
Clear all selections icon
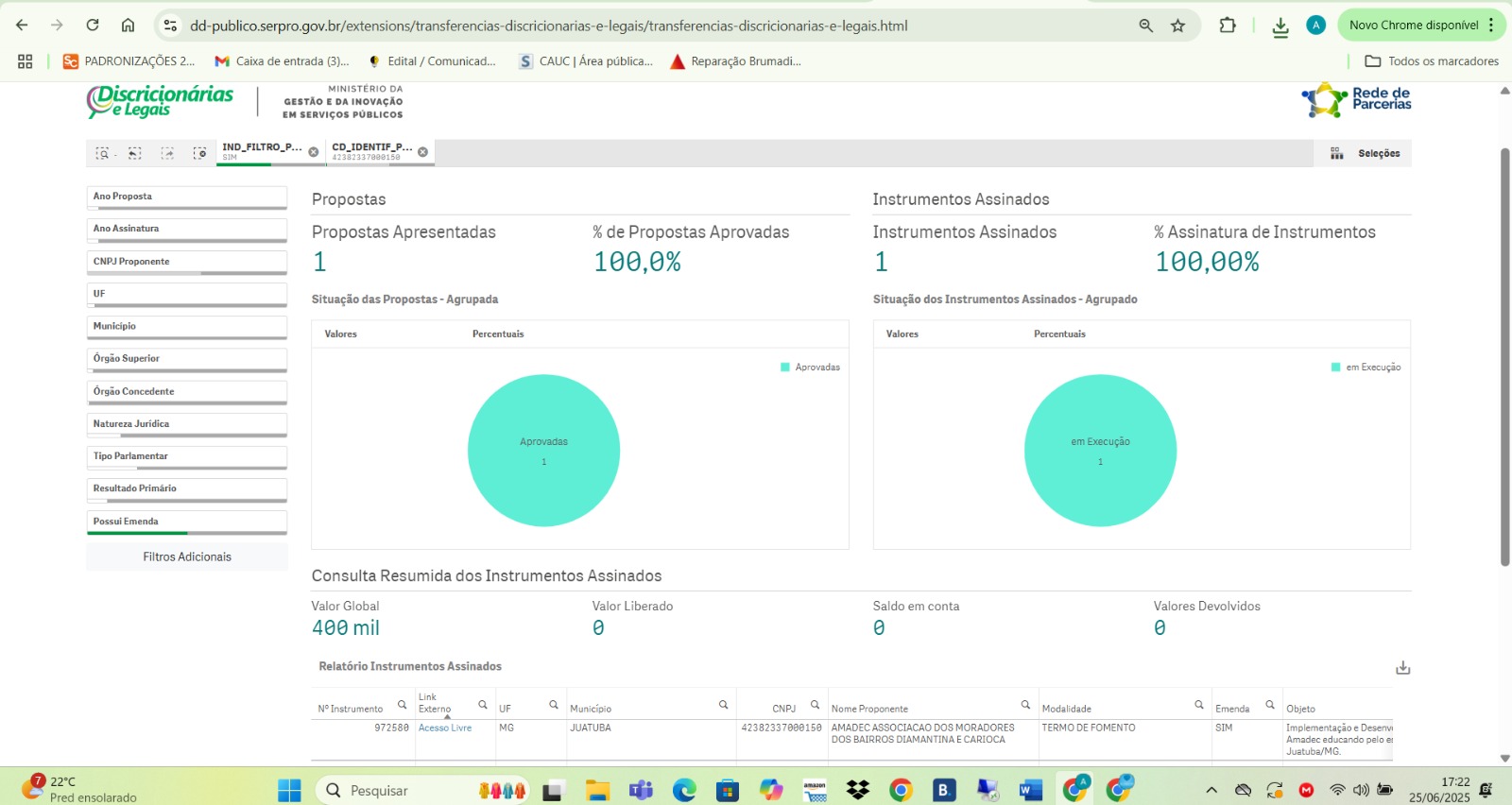(199, 153)
